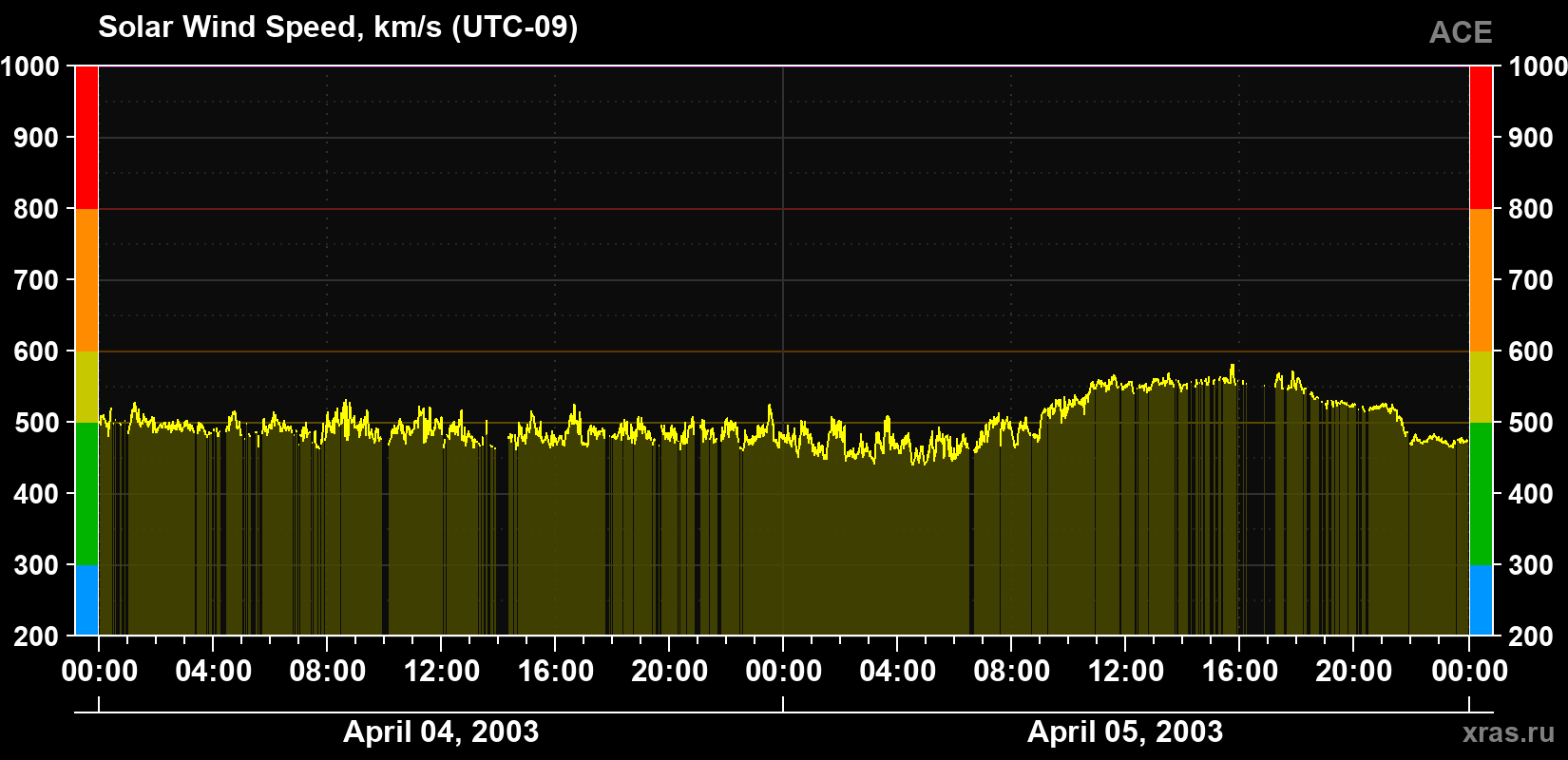Click the "600" label on the left axis

37,351
